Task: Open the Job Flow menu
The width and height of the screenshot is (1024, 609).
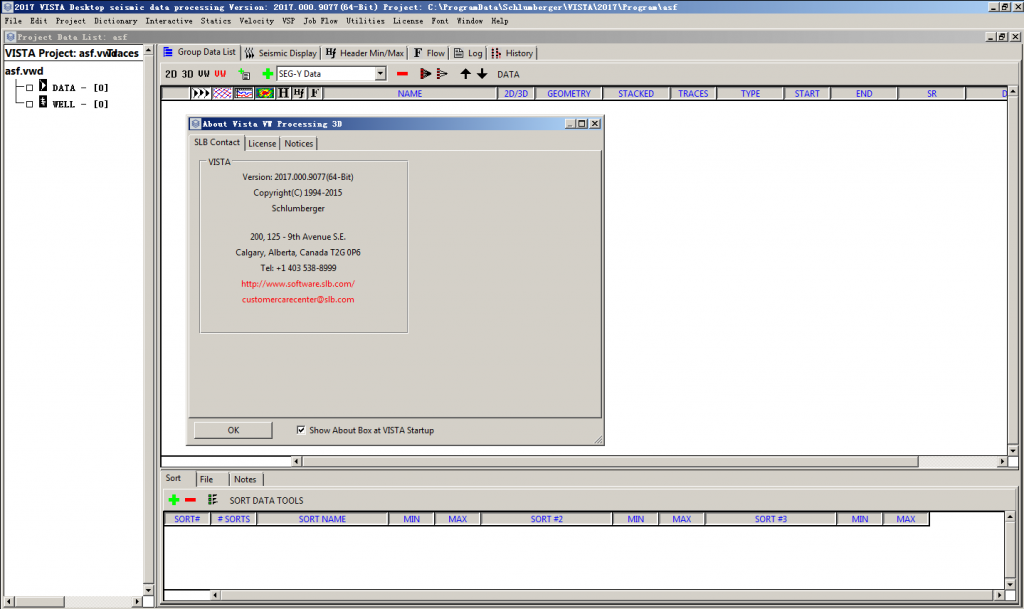Action: click(x=321, y=21)
